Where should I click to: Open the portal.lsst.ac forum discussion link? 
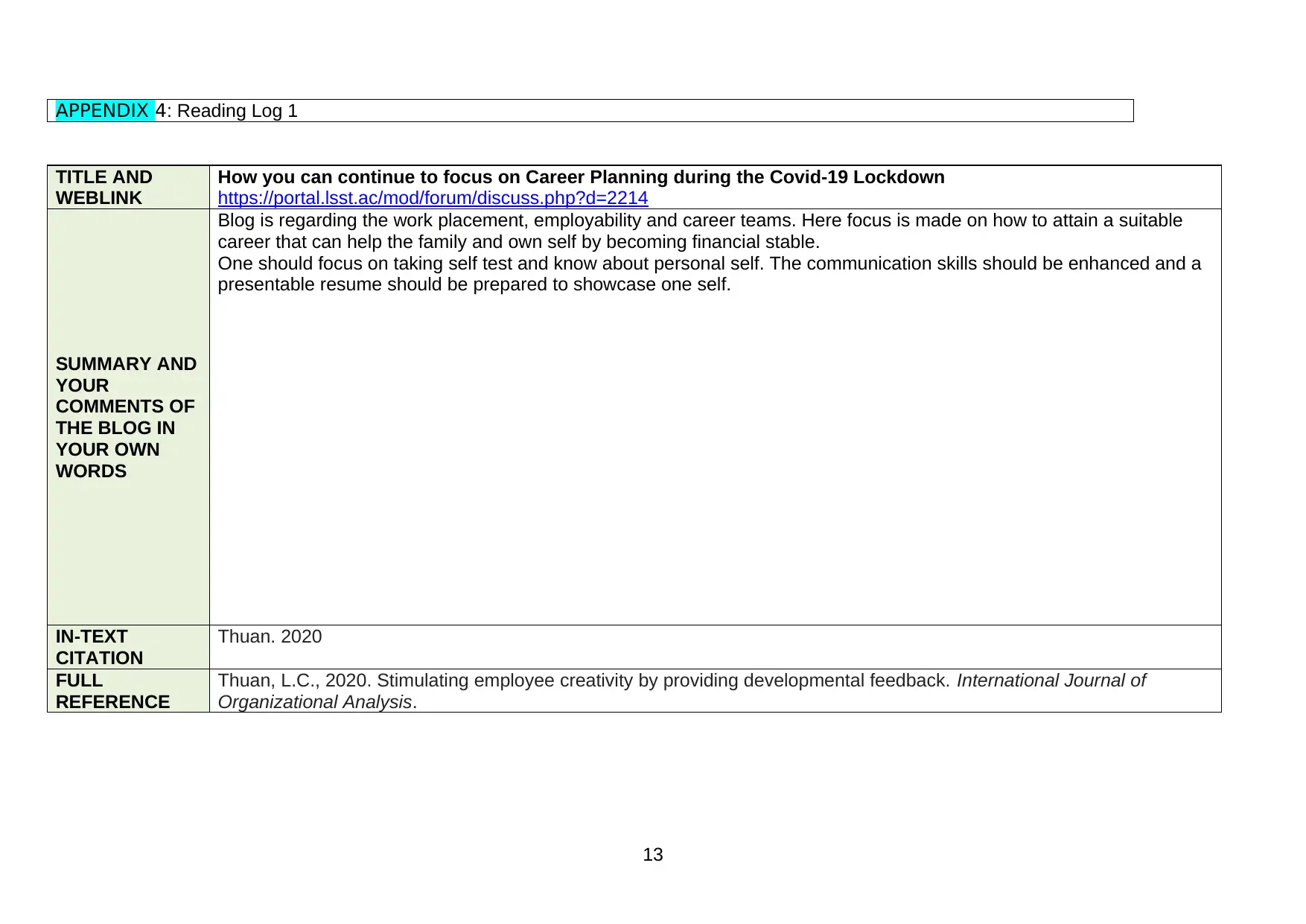pyautogui.click(x=433, y=198)
